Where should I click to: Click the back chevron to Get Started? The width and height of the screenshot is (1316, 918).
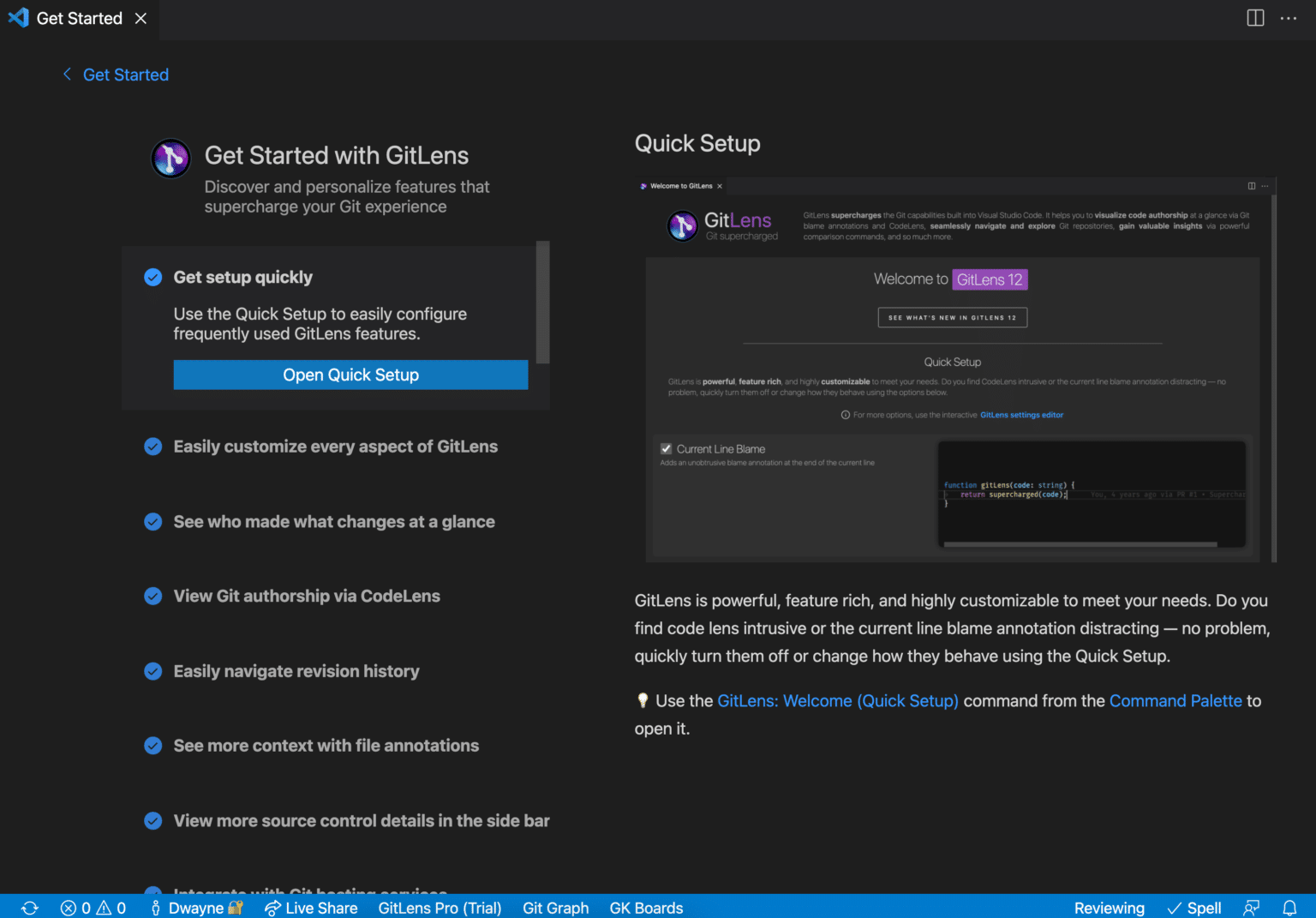[67, 75]
